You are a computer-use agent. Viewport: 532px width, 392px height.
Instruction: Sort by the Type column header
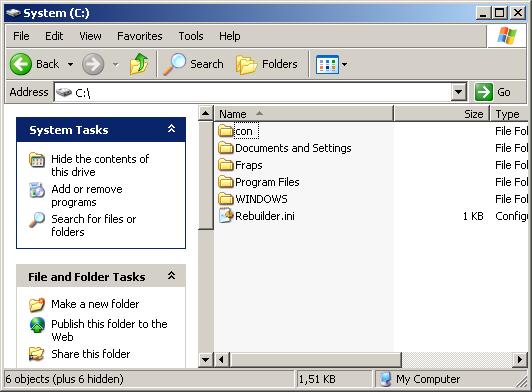tap(510, 114)
